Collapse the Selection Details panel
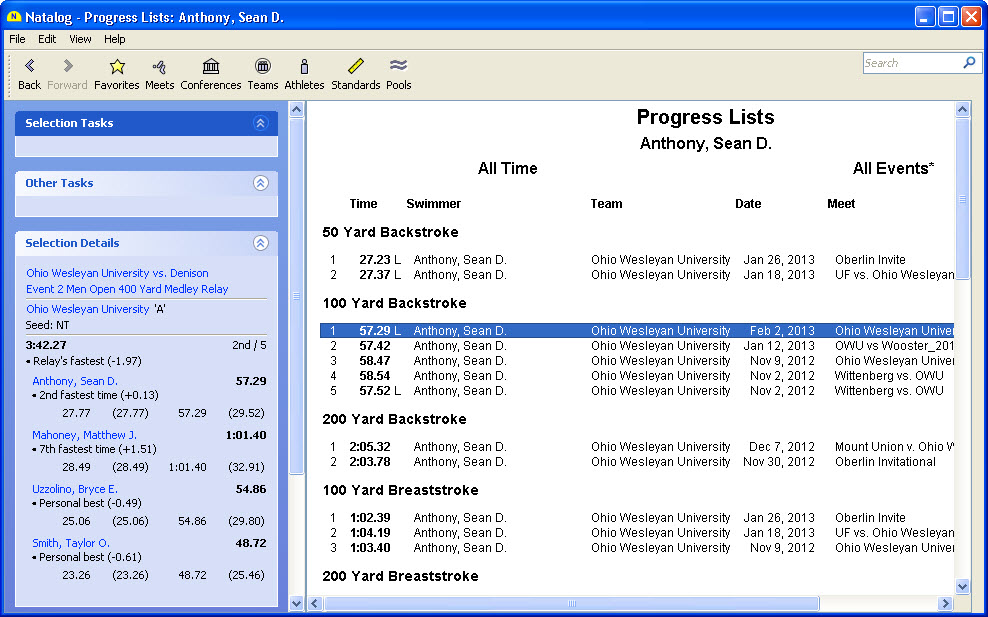988x617 pixels. pos(260,243)
